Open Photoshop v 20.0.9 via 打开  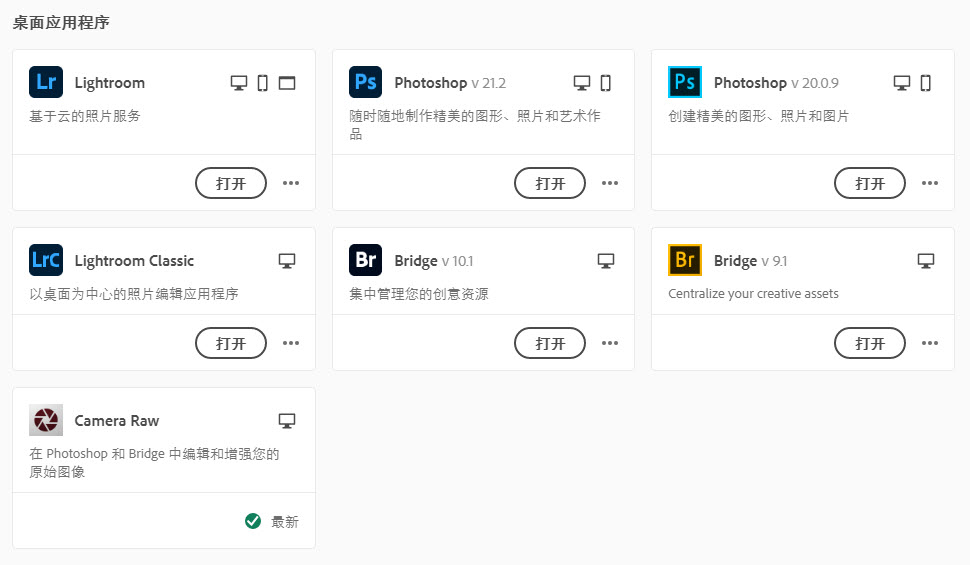tap(870, 183)
